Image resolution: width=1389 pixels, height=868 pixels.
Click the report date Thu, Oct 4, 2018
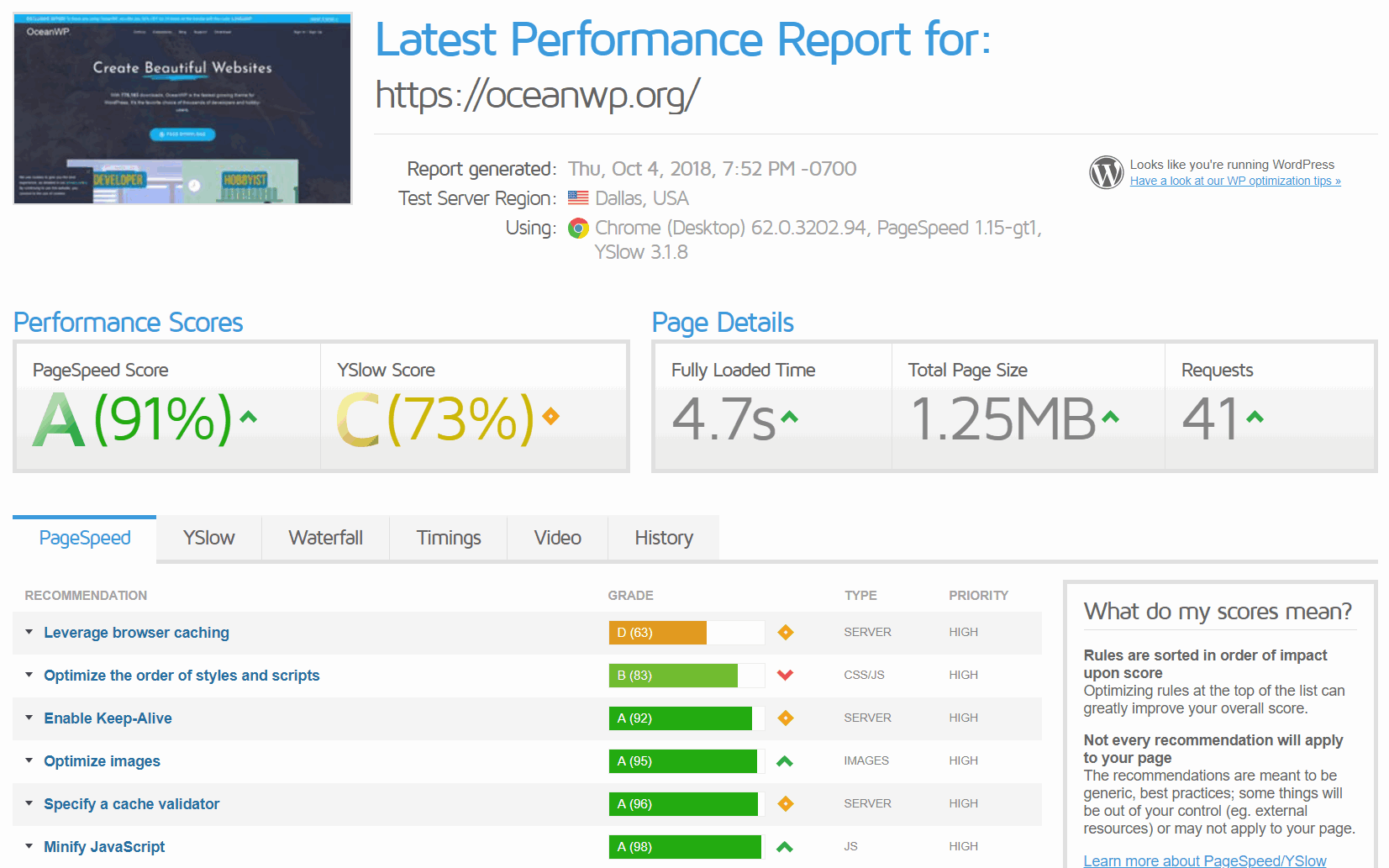point(713,169)
